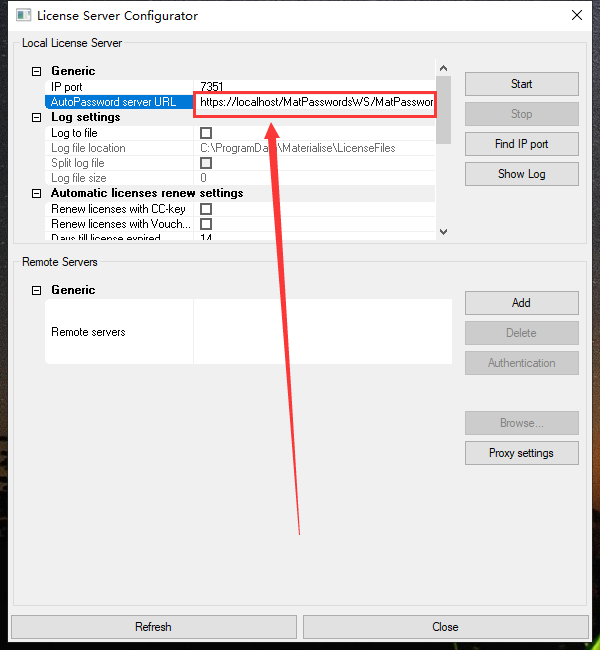Collapse the Log settings section
This screenshot has width=600, height=650.
(37, 117)
